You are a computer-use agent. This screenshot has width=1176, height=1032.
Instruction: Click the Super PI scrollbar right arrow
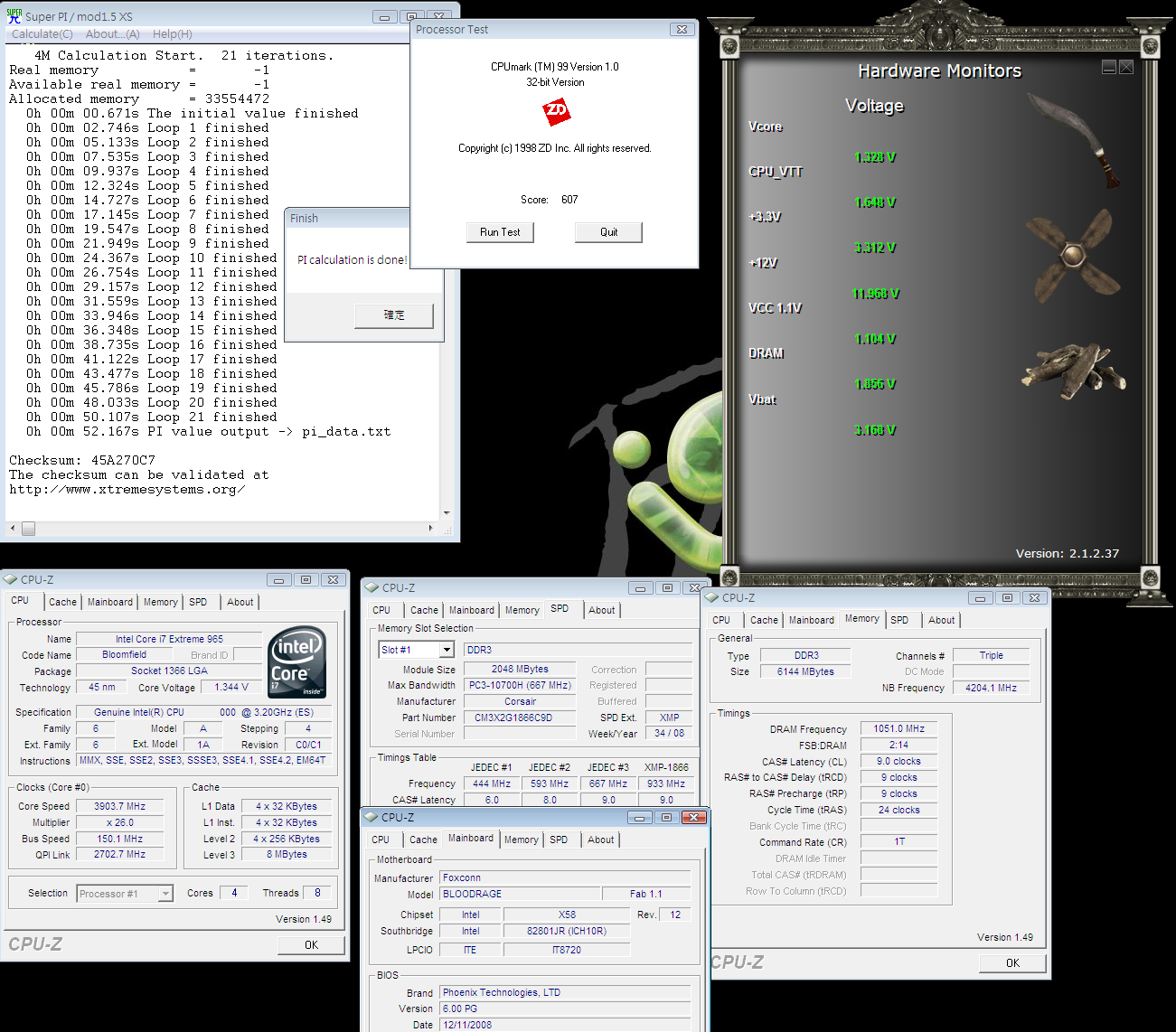[x=430, y=528]
